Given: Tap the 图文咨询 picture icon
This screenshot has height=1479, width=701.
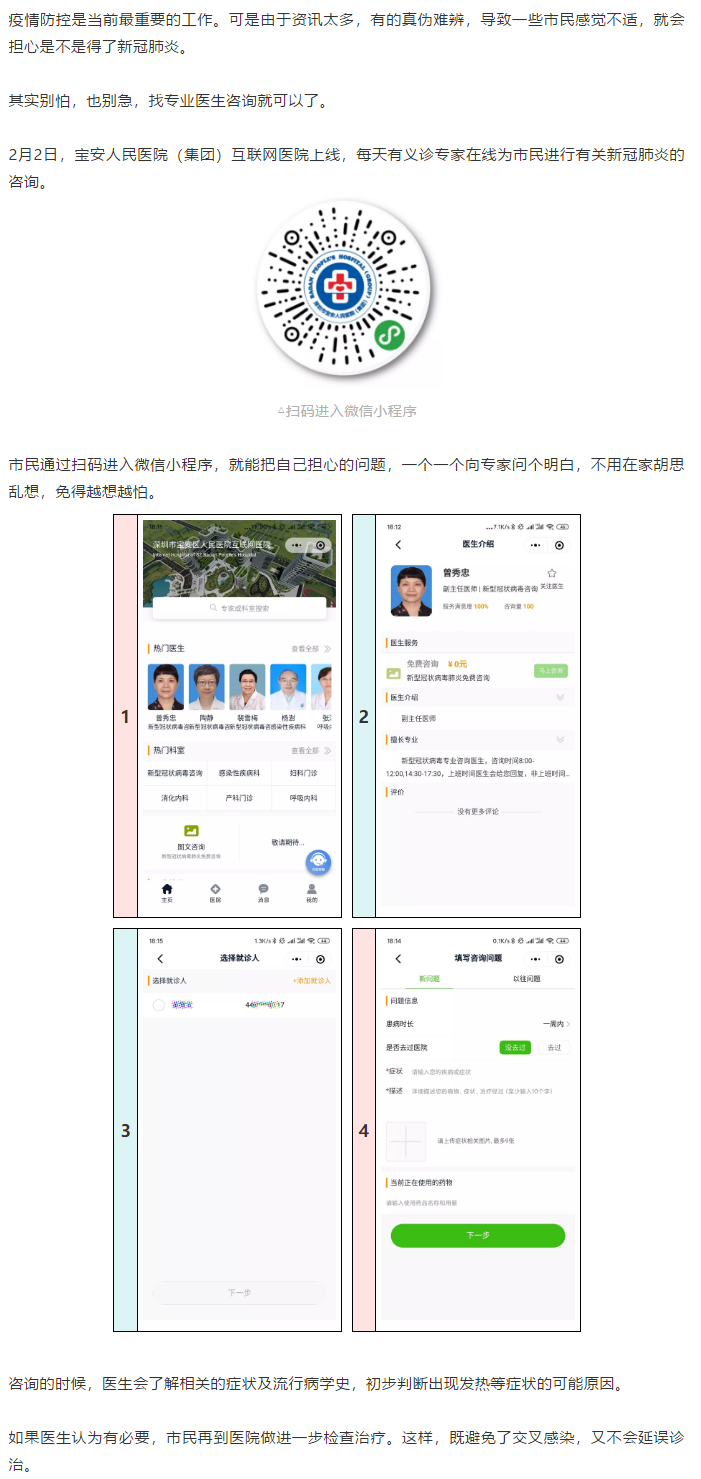Looking at the screenshot, I should (x=191, y=831).
